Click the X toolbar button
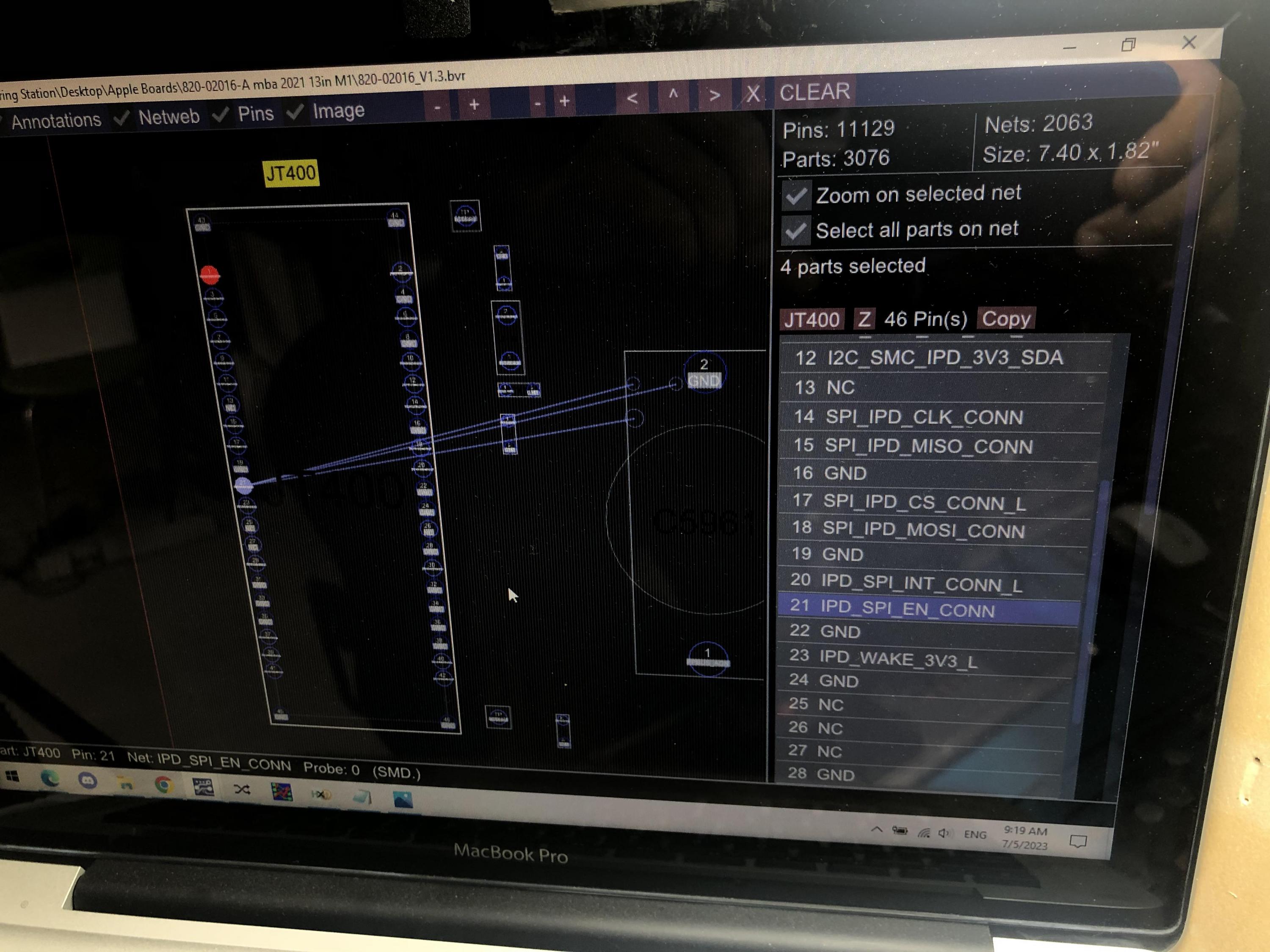The width and height of the screenshot is (1270, 952). (753, 94)
